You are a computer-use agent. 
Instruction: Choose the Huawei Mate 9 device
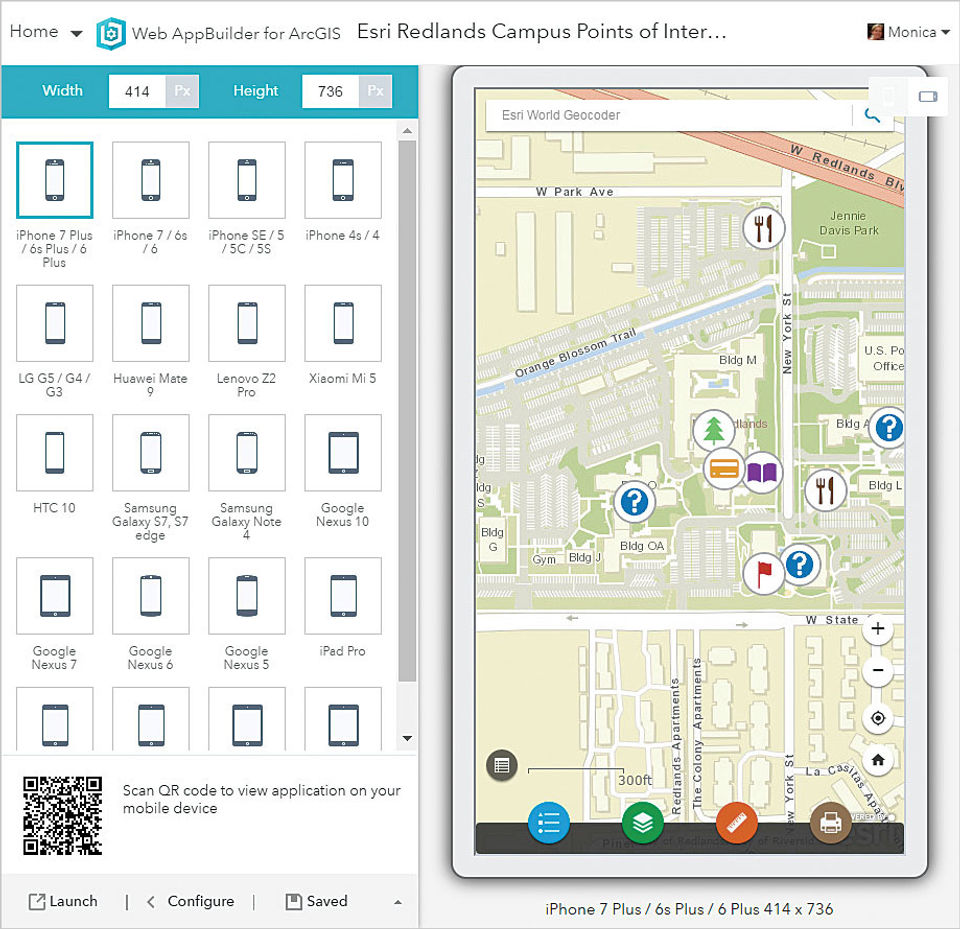coord(151,323)
